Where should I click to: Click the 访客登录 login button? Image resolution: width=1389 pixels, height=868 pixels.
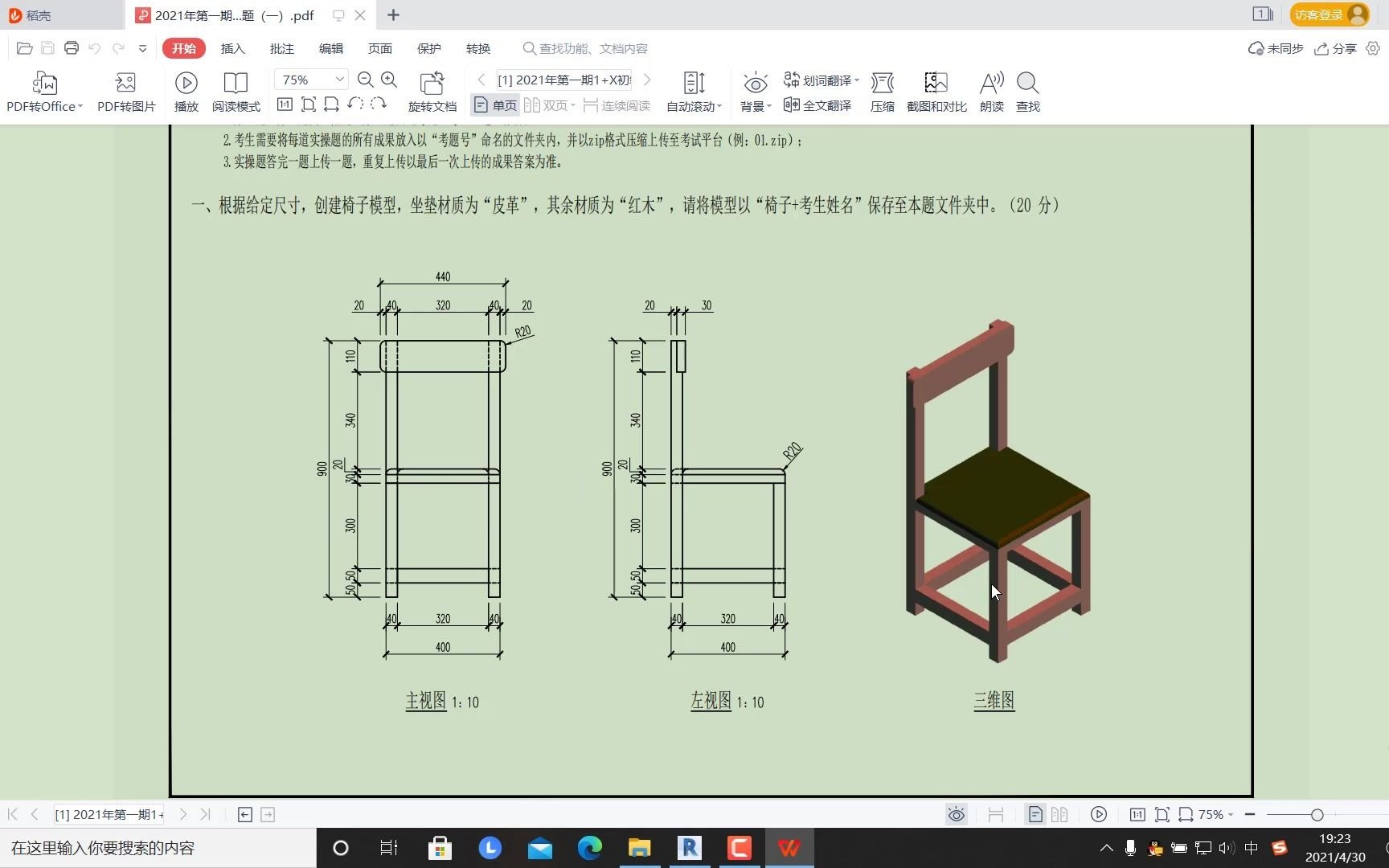point(1328,14)
